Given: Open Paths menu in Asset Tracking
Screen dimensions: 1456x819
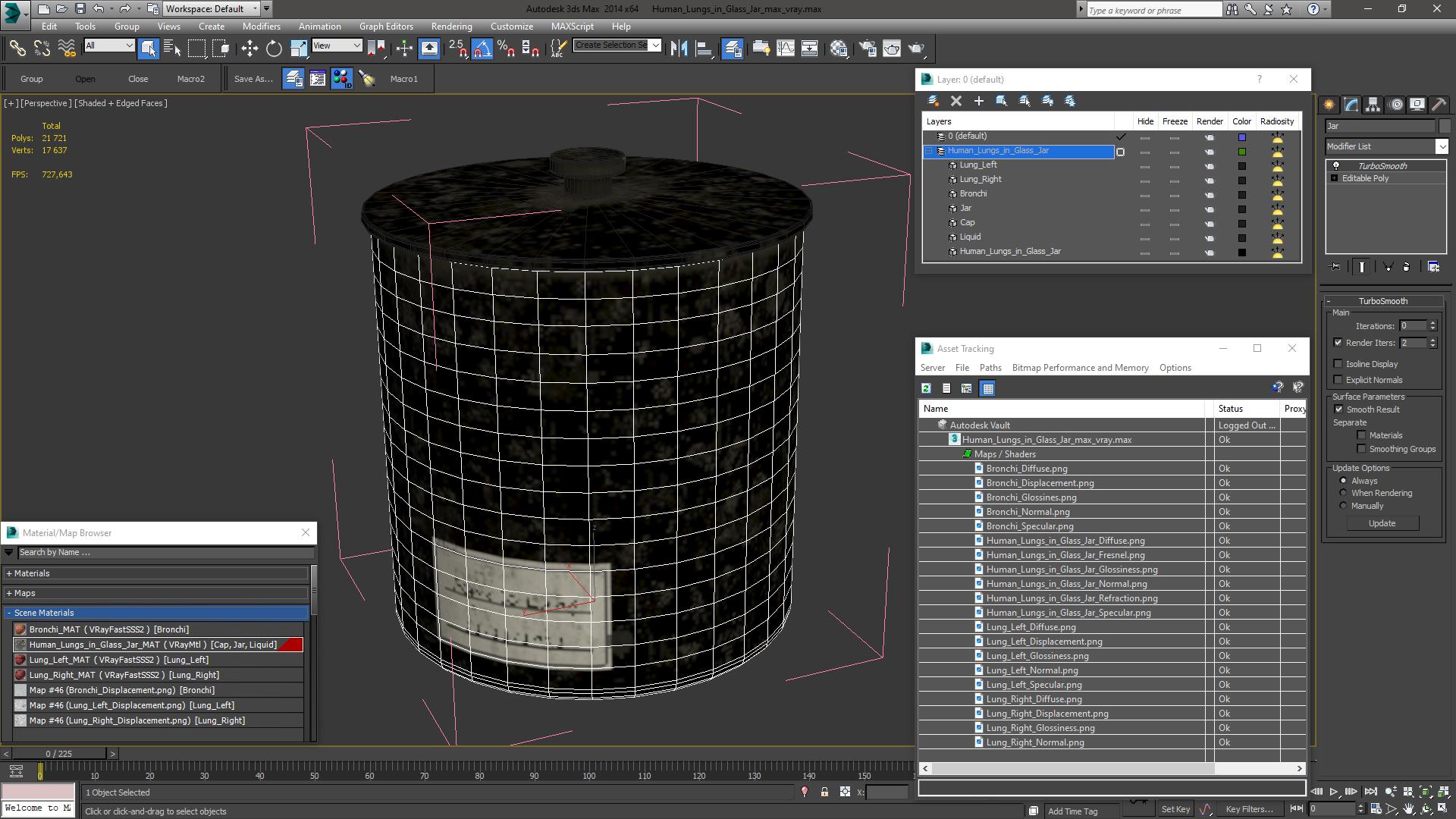Looking at the screenshot, I should pyautogui.click(x=990, y=368).
